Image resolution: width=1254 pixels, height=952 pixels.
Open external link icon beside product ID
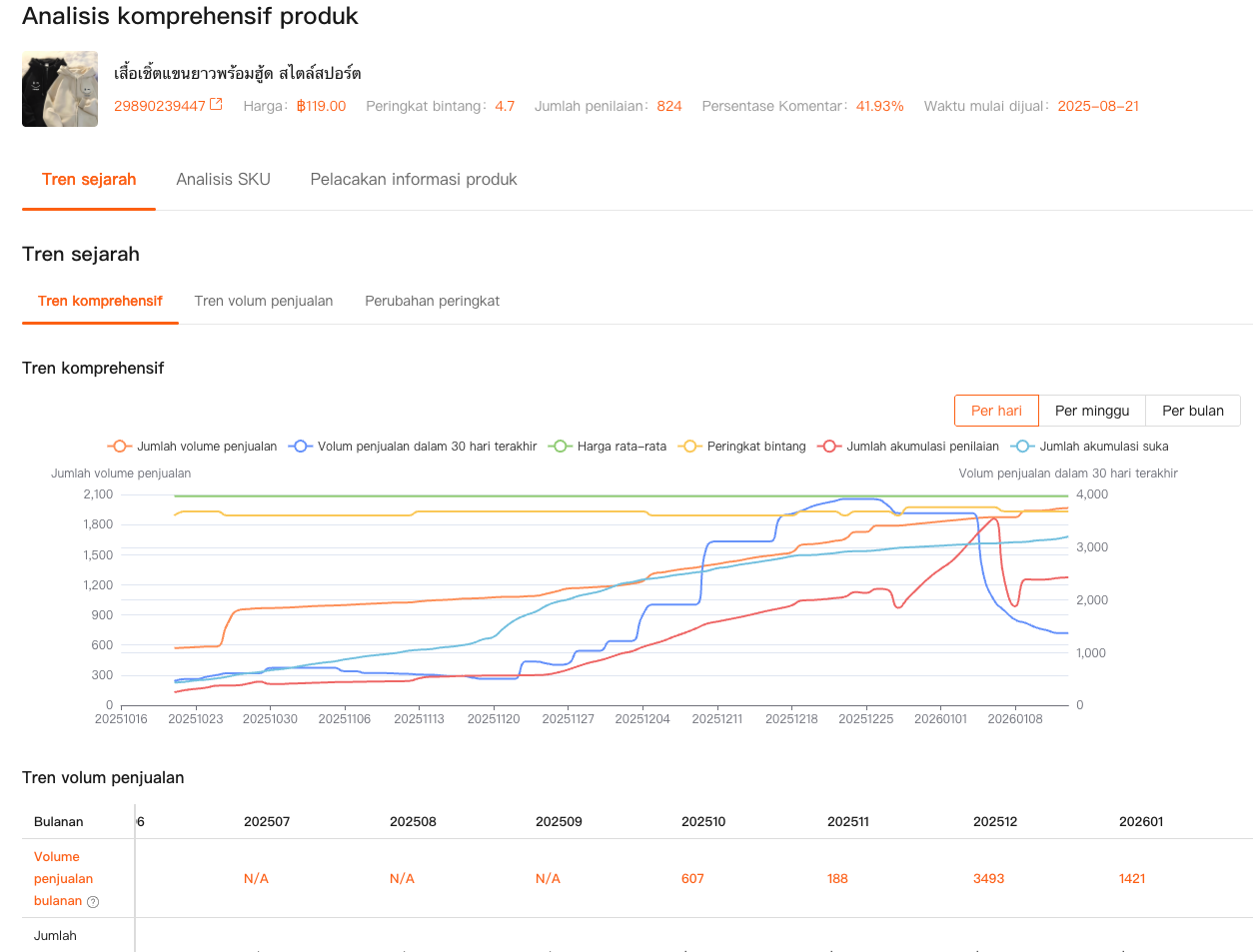(216, 105)
